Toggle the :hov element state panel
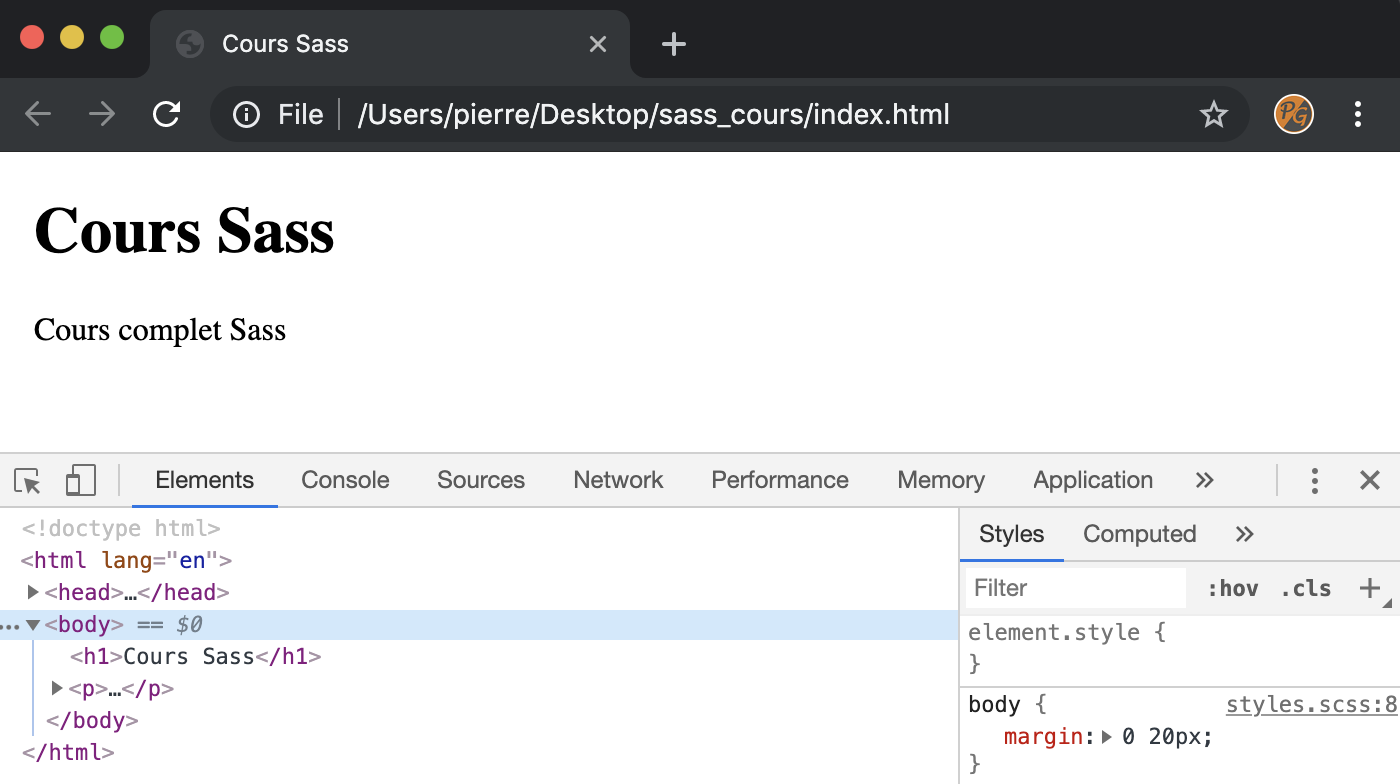Viewport: 1400px width, 784px height. [x=1232, y=588]
